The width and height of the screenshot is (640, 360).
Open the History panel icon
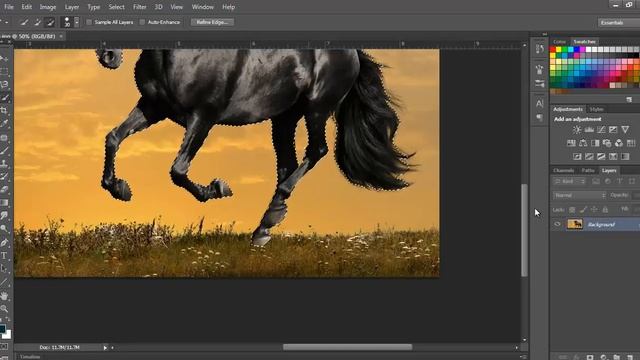pos(540,49)
